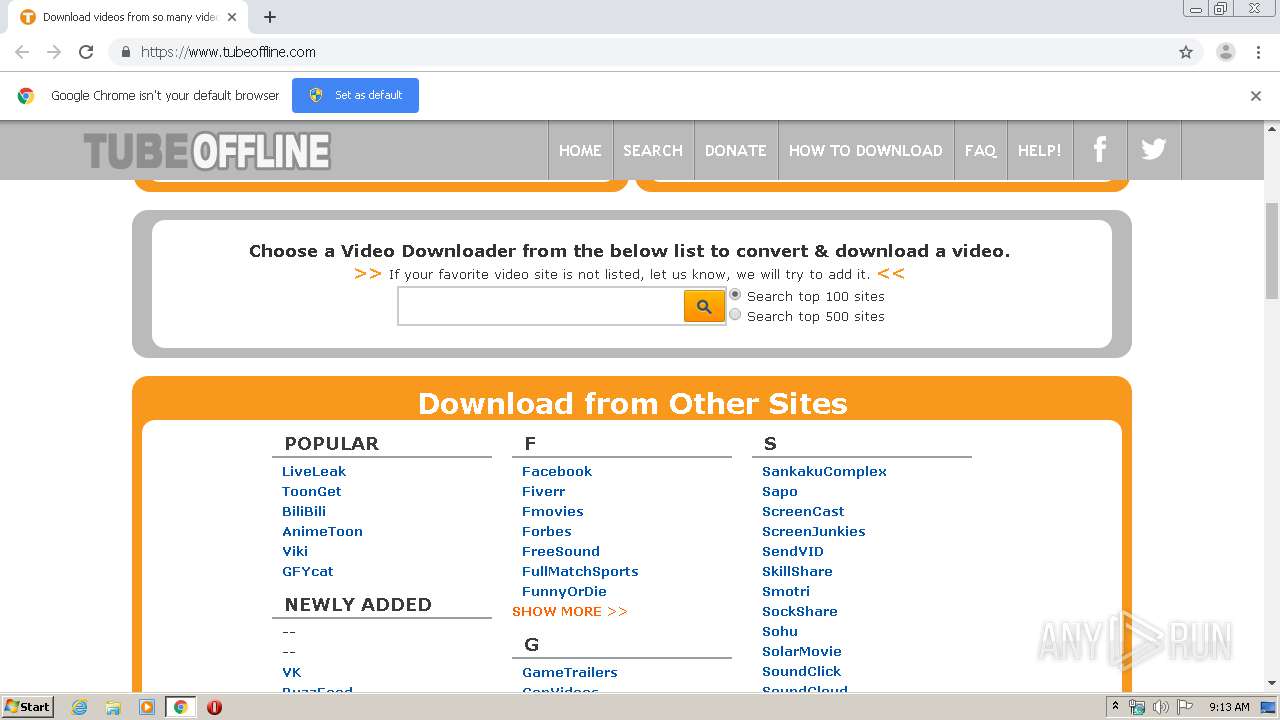Open media player taskbar icon
Screen dimensions: 1280x720
coord(147,707)
